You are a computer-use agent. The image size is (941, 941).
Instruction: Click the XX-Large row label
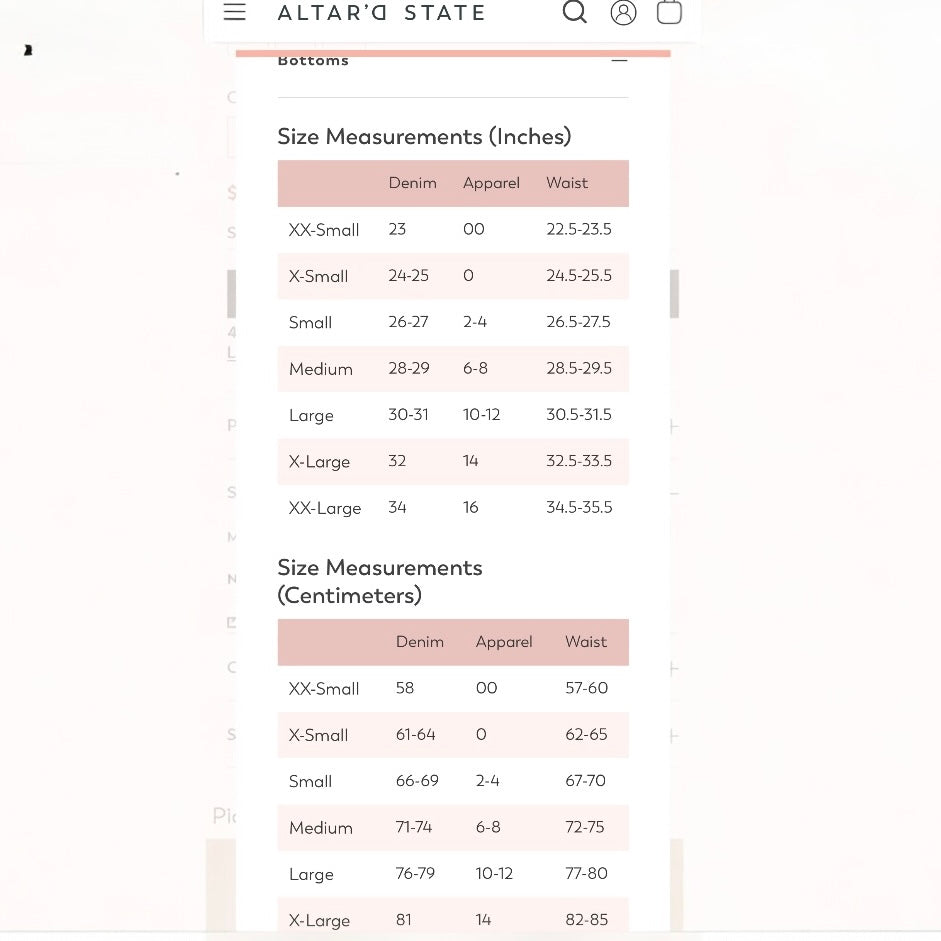tap(324, 508)
